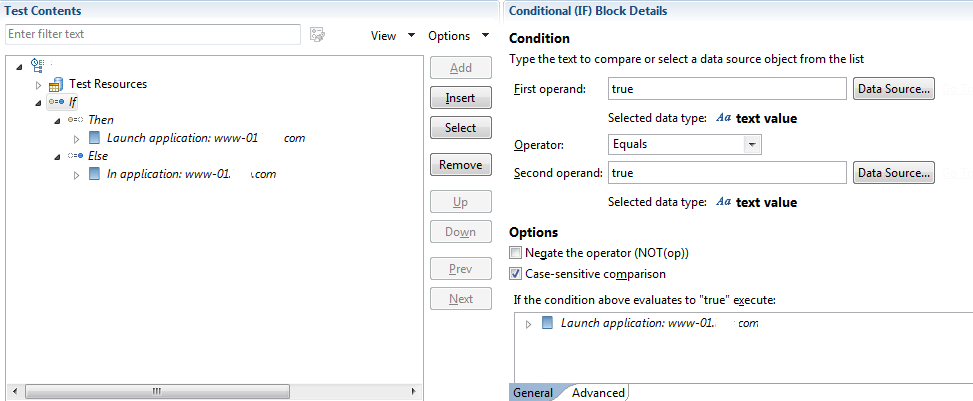Click the In application icon under Else
973x401 pixels.
94,174
